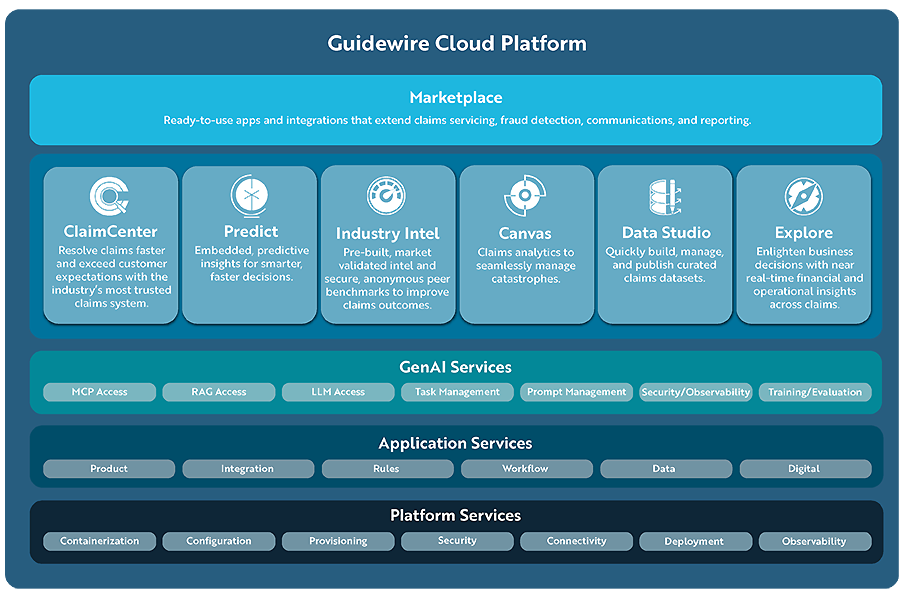Click the Workflow application service

tap(526, 468)
